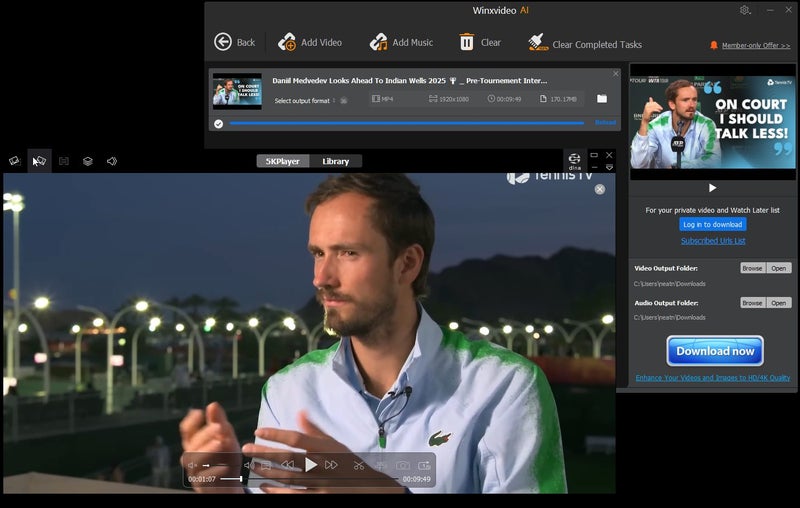Click the download progress bar
This screenshot has height=508, width=800.
(x=407, y=123)
